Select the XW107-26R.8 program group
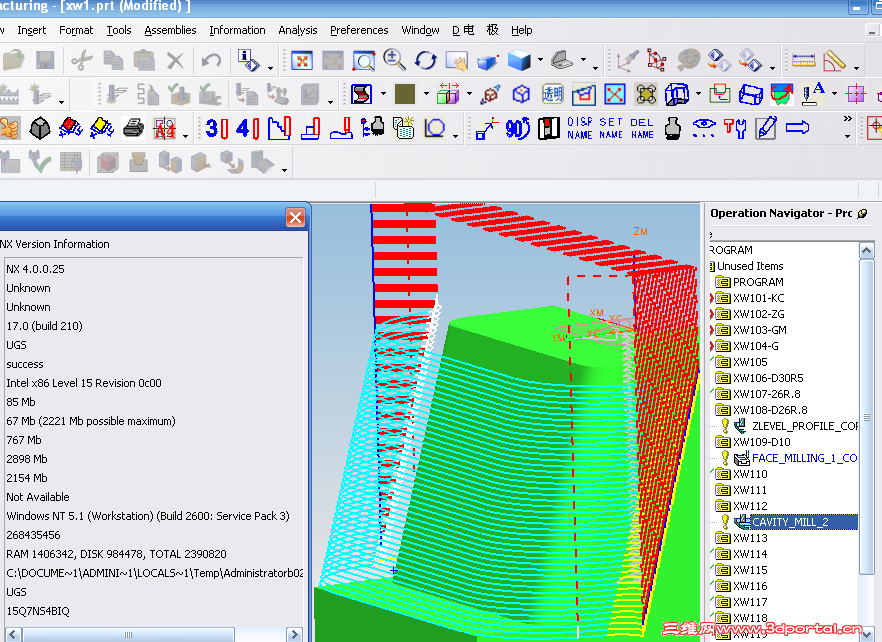 tap(766, 394)
